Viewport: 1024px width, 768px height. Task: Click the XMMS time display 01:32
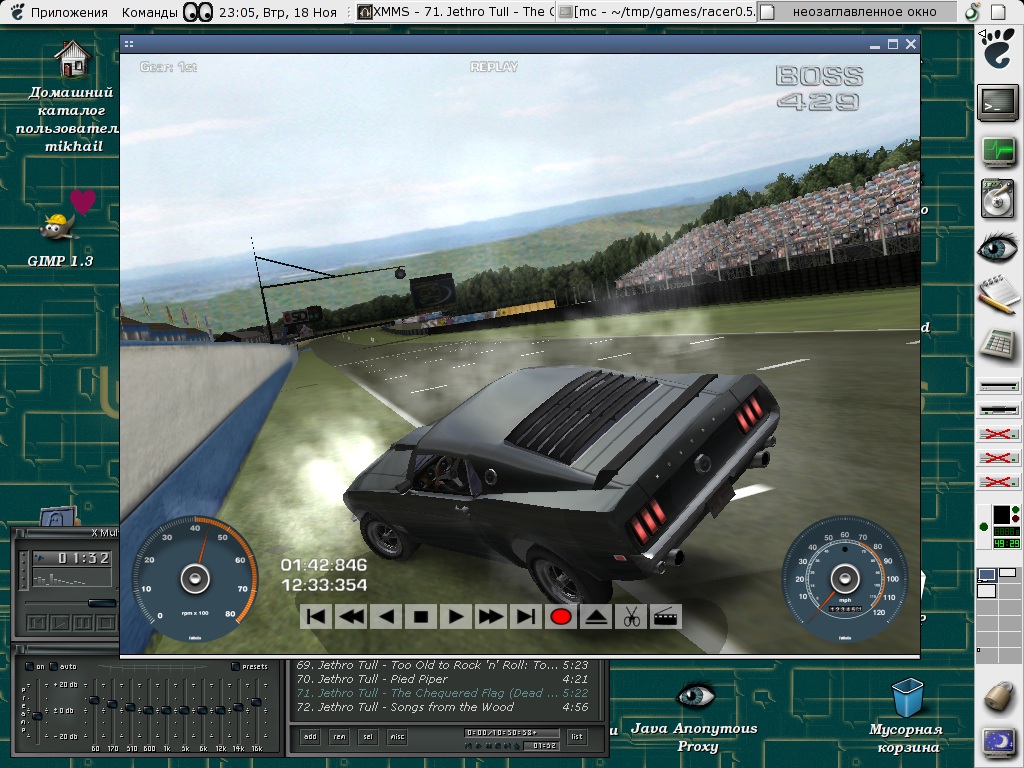pos(84,558)
